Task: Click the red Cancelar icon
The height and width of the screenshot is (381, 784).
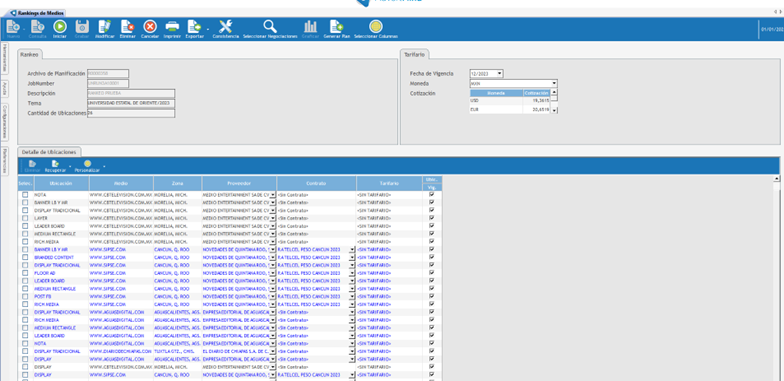Action: click(x=150, y=26)
